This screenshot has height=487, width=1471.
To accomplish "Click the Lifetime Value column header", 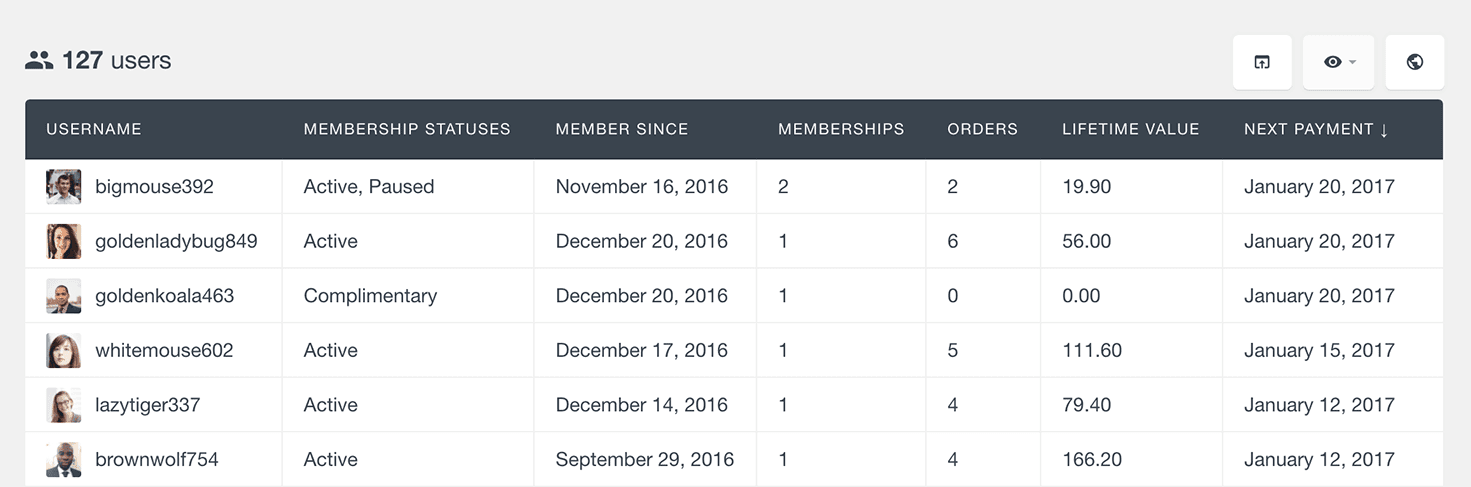I will pyautogui.click(x=1130, y=129).
